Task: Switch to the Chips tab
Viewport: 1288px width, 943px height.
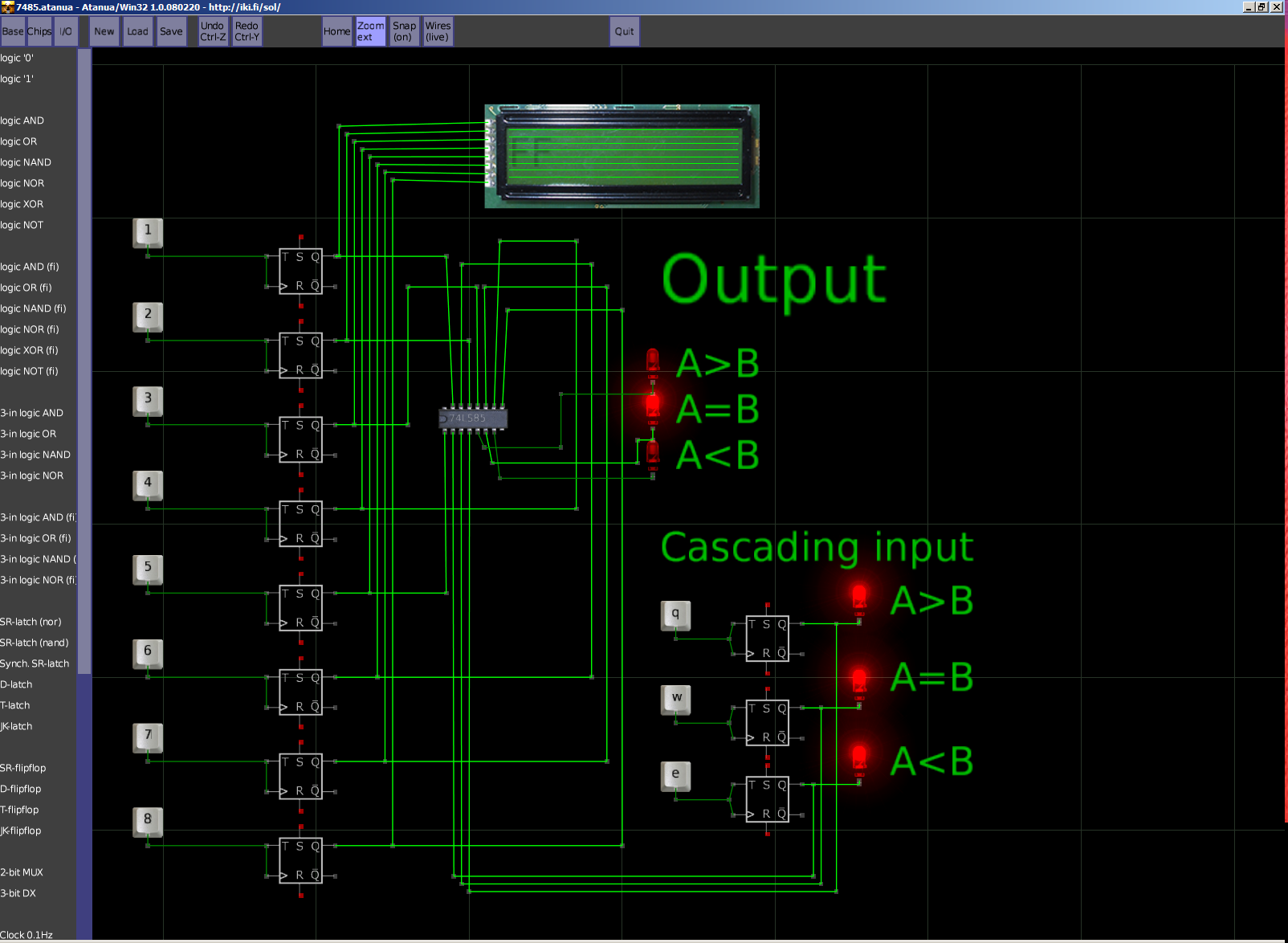Action: tap(39, 31)
